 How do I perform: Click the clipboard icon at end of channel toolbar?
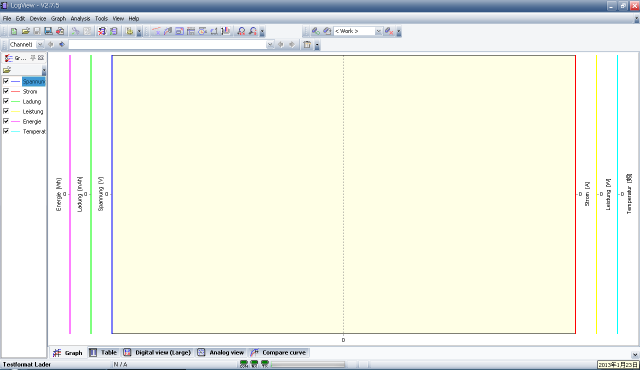(307, 44)
